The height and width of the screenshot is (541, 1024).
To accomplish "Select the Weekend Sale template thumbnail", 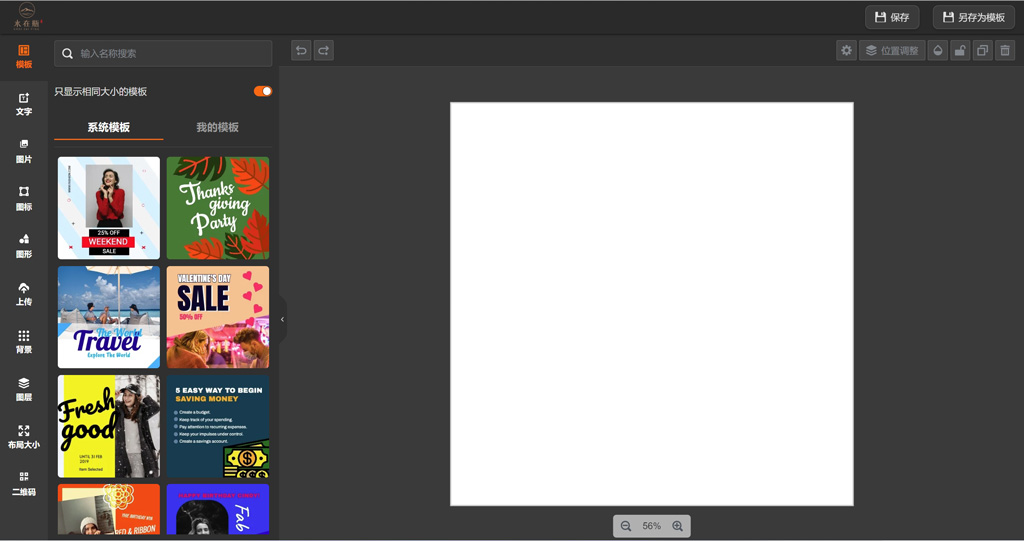I will tap(108, 208).
